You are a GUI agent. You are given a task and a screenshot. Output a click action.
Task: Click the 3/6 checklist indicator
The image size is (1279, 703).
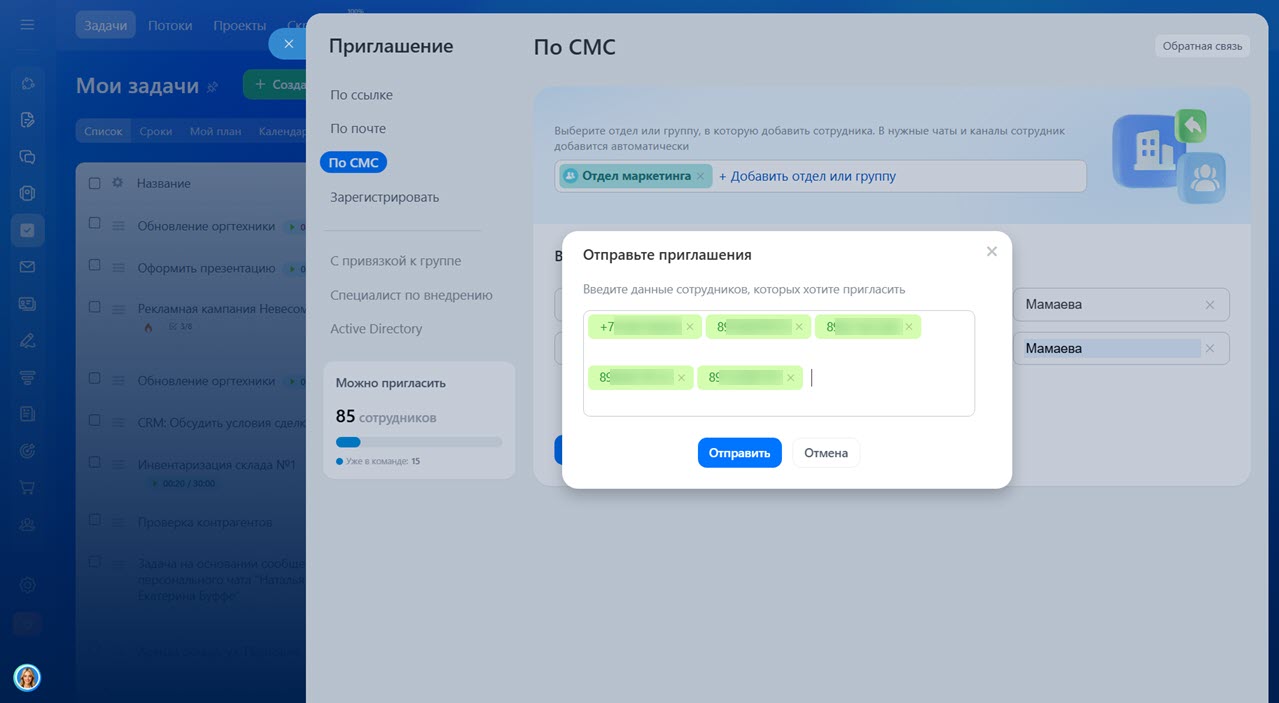(180, 327)
